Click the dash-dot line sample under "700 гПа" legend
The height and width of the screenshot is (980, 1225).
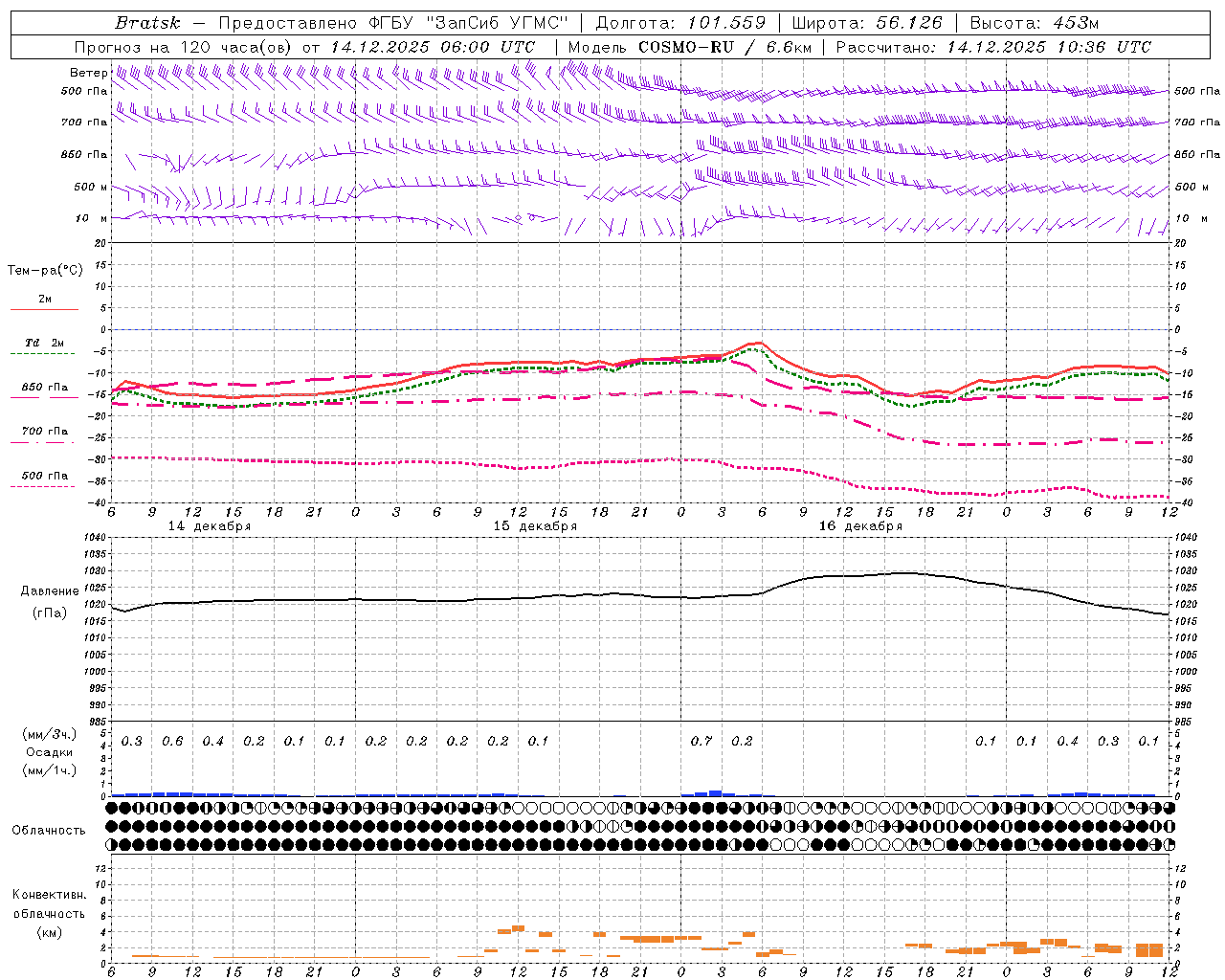click(x=44, y=442)
